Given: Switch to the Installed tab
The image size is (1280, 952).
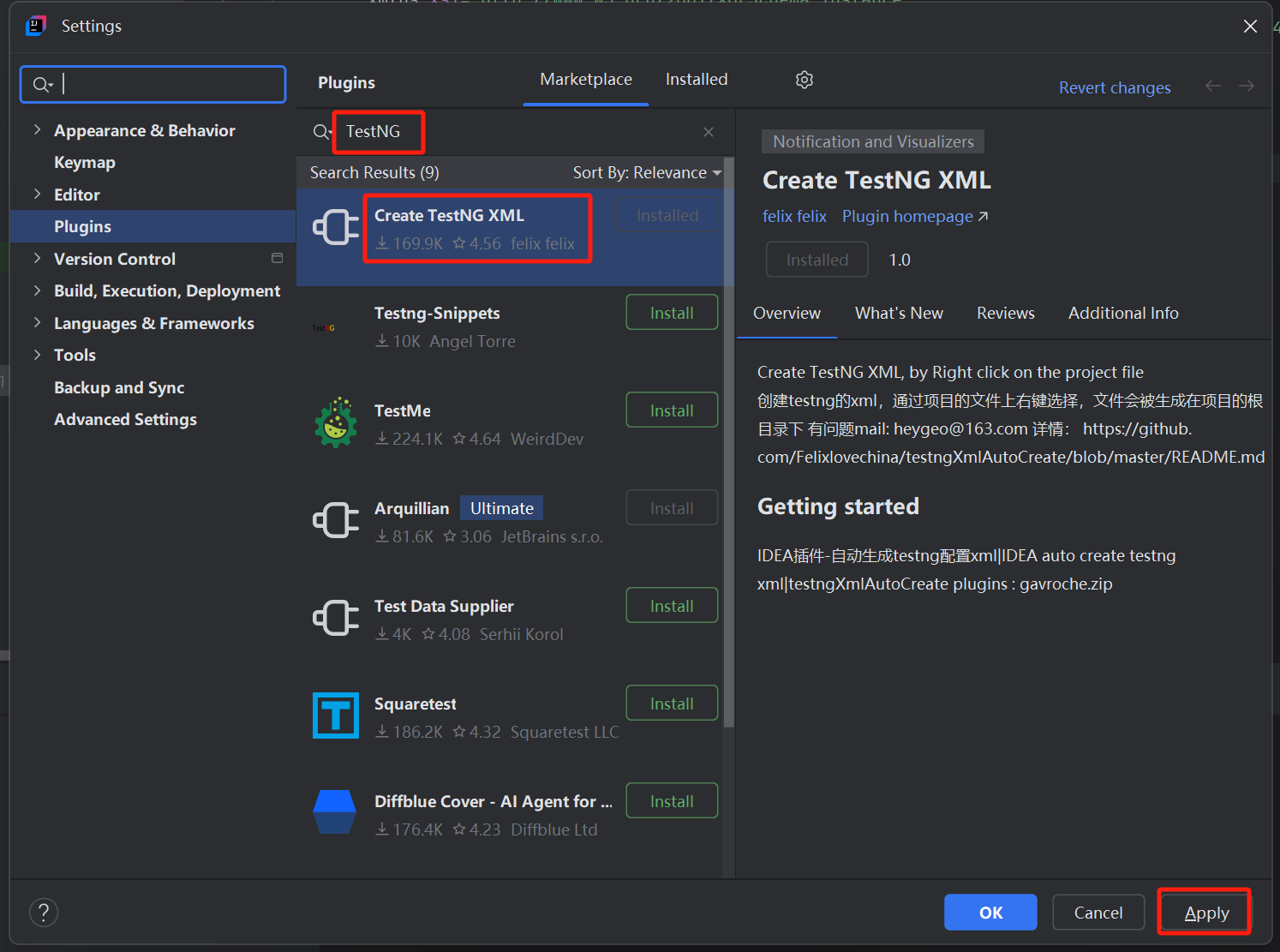Looking at the screenshot, I should click(697, 80).
